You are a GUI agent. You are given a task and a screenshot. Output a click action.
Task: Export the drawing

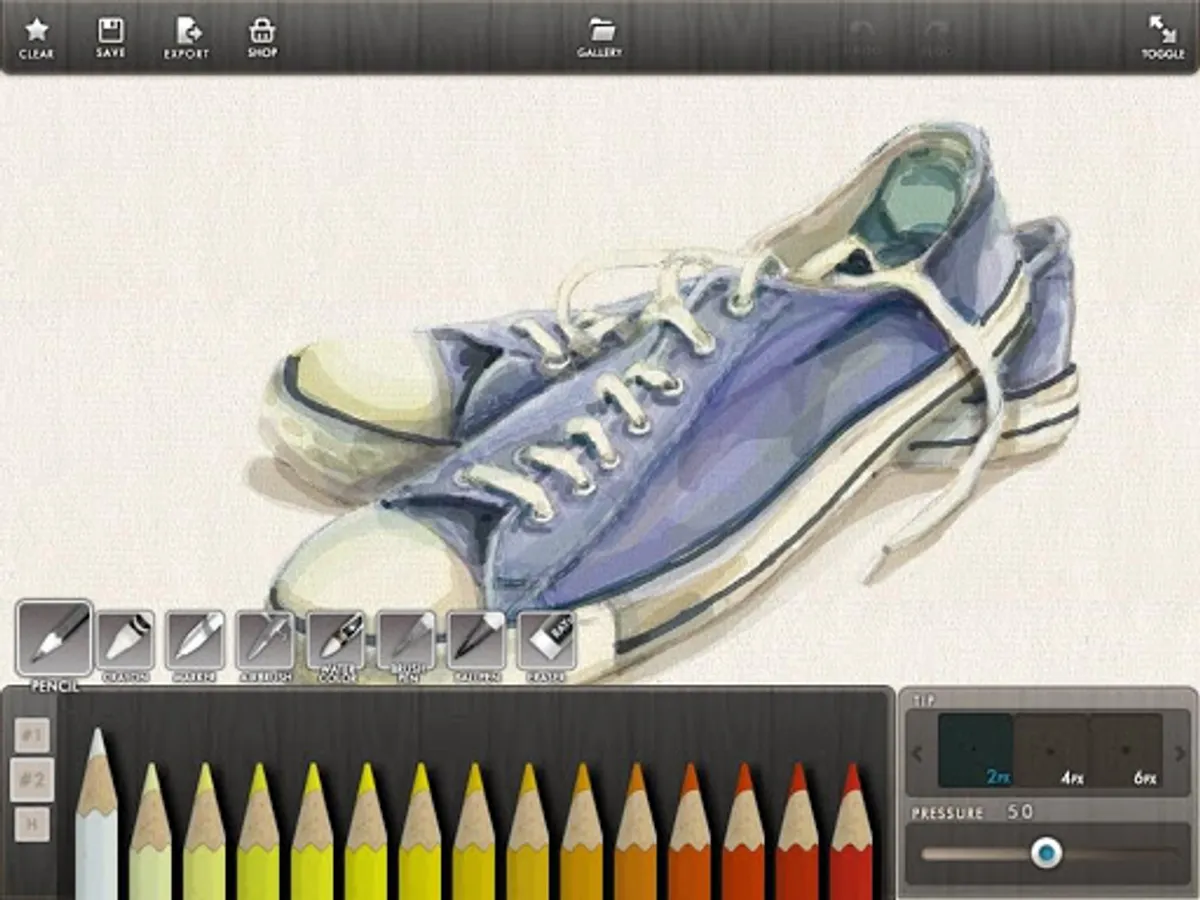(x=187, y=37)
